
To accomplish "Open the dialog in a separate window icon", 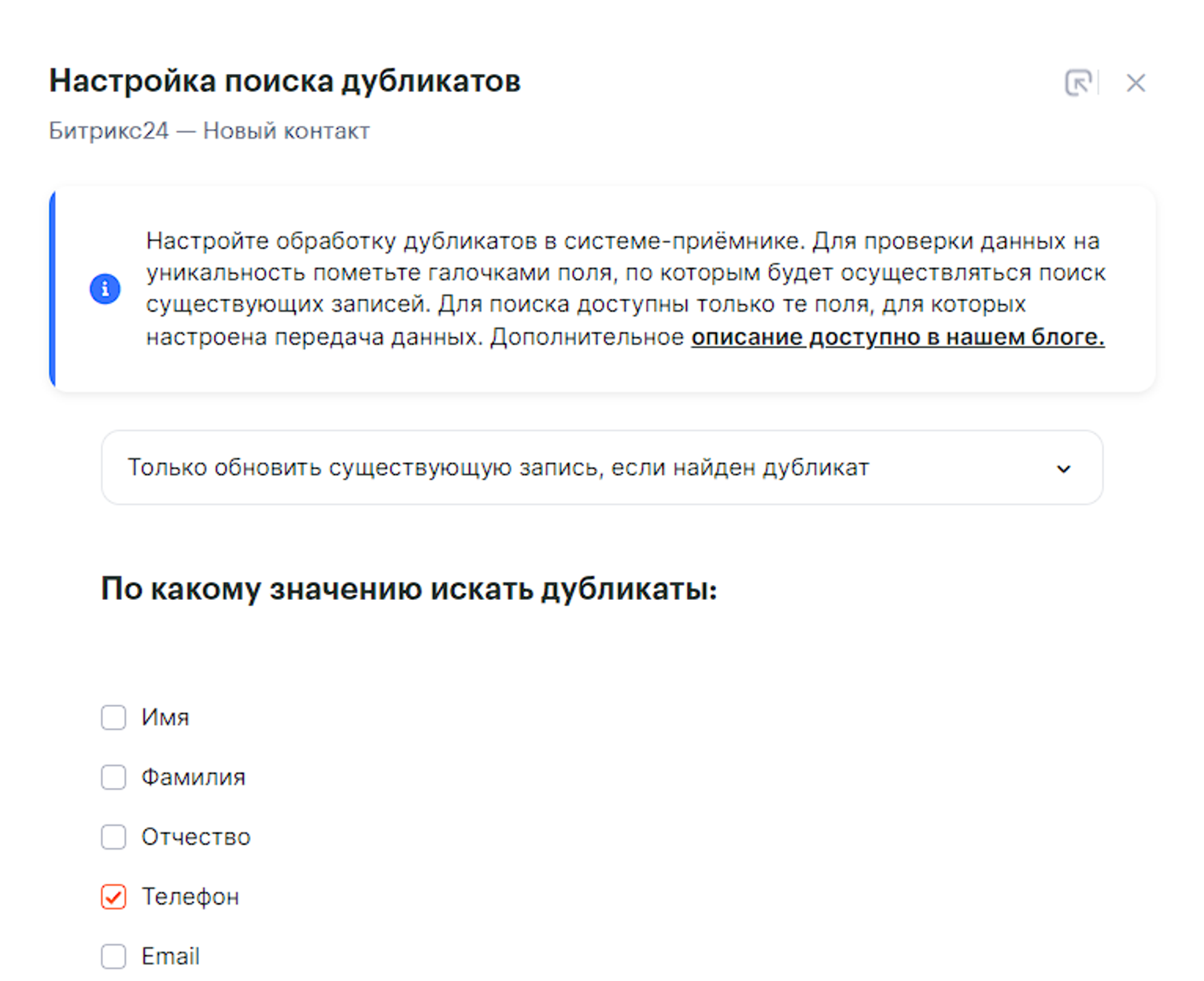I will [x=1078, y=83].
